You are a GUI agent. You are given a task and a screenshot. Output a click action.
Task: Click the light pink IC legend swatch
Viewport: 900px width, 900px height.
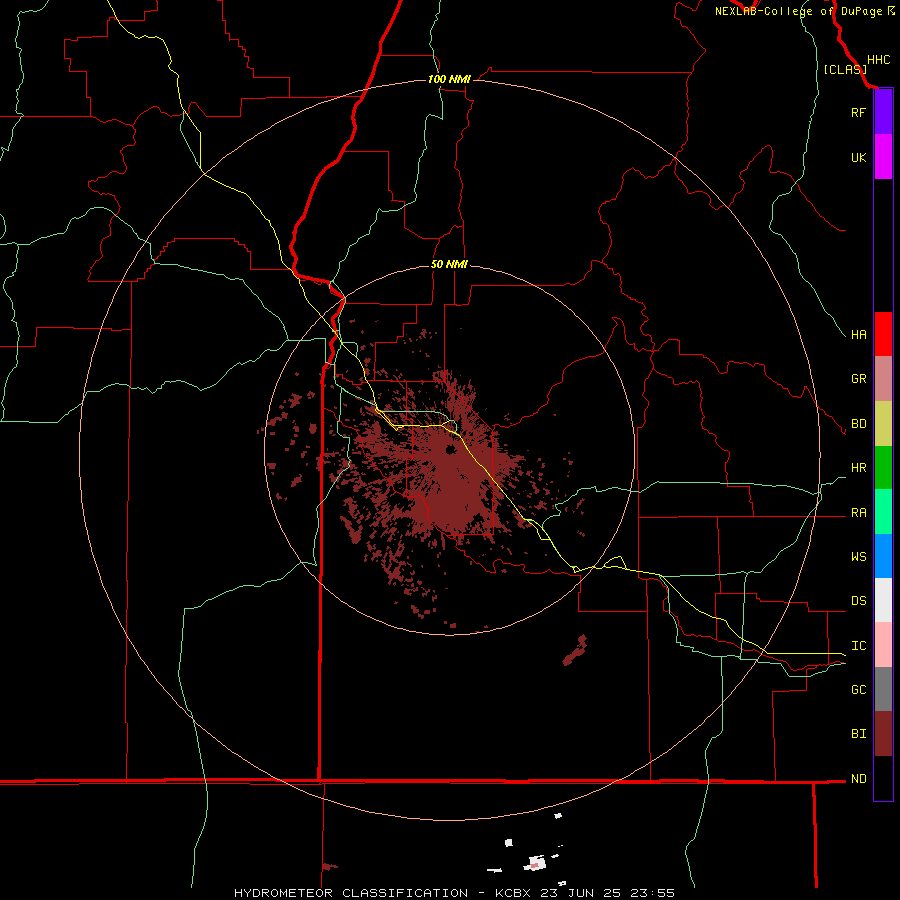pos(883,645)
